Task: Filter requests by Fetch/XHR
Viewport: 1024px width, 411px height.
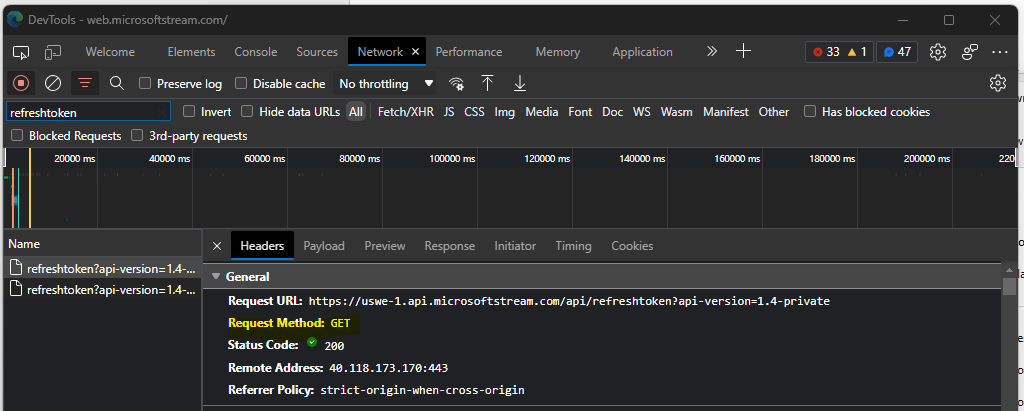Action: coord(406,112)
